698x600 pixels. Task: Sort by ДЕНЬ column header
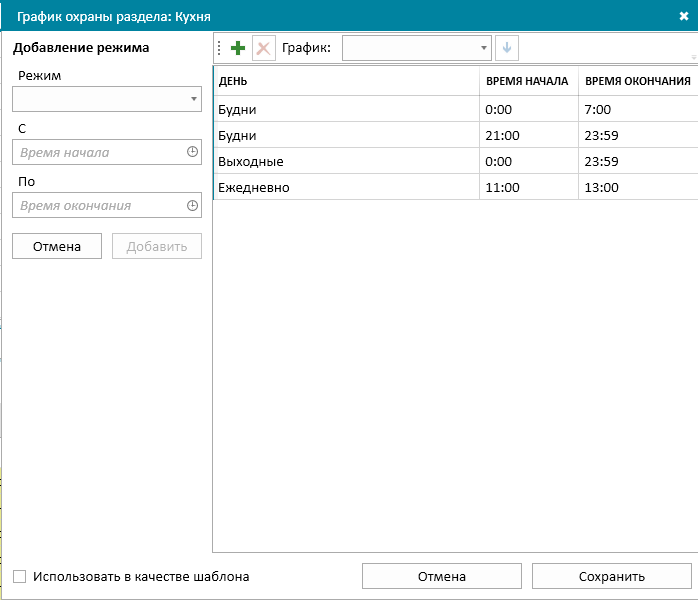point(346,81)
